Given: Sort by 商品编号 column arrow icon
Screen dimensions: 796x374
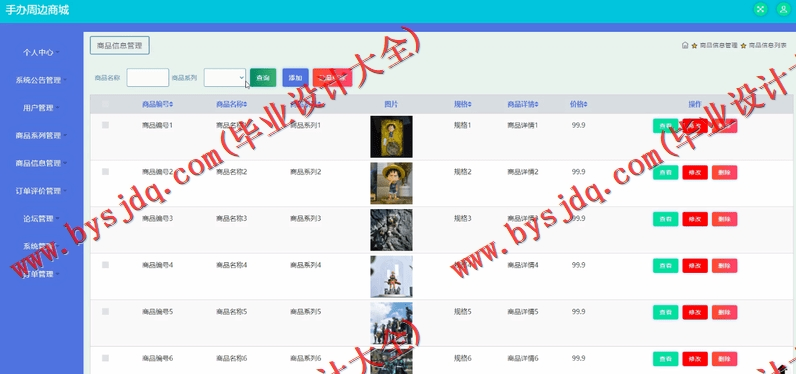Looking at the screenshot, I should coord(171,105).
